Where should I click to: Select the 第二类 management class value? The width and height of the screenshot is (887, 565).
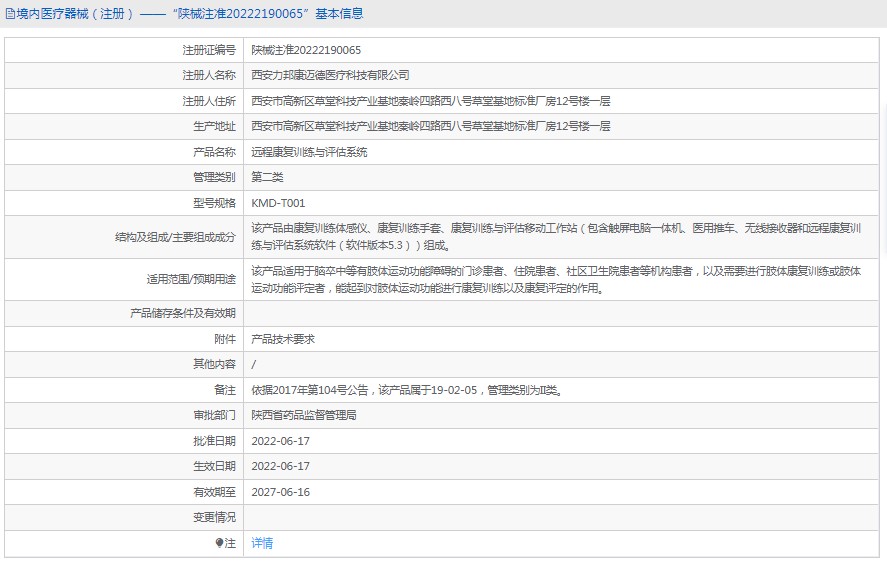267,177
